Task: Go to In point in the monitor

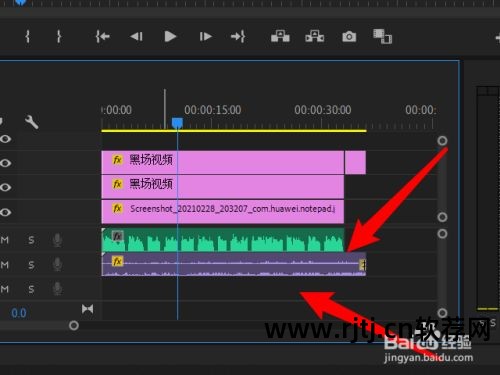Action: 103,36
